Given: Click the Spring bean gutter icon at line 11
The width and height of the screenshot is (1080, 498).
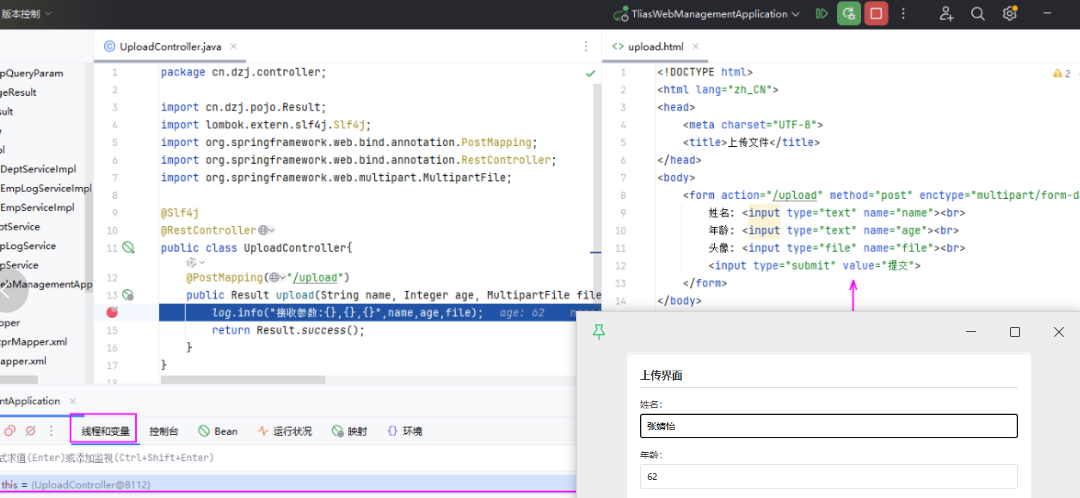Looking at the screenshot, I should (x=127, y=248).
